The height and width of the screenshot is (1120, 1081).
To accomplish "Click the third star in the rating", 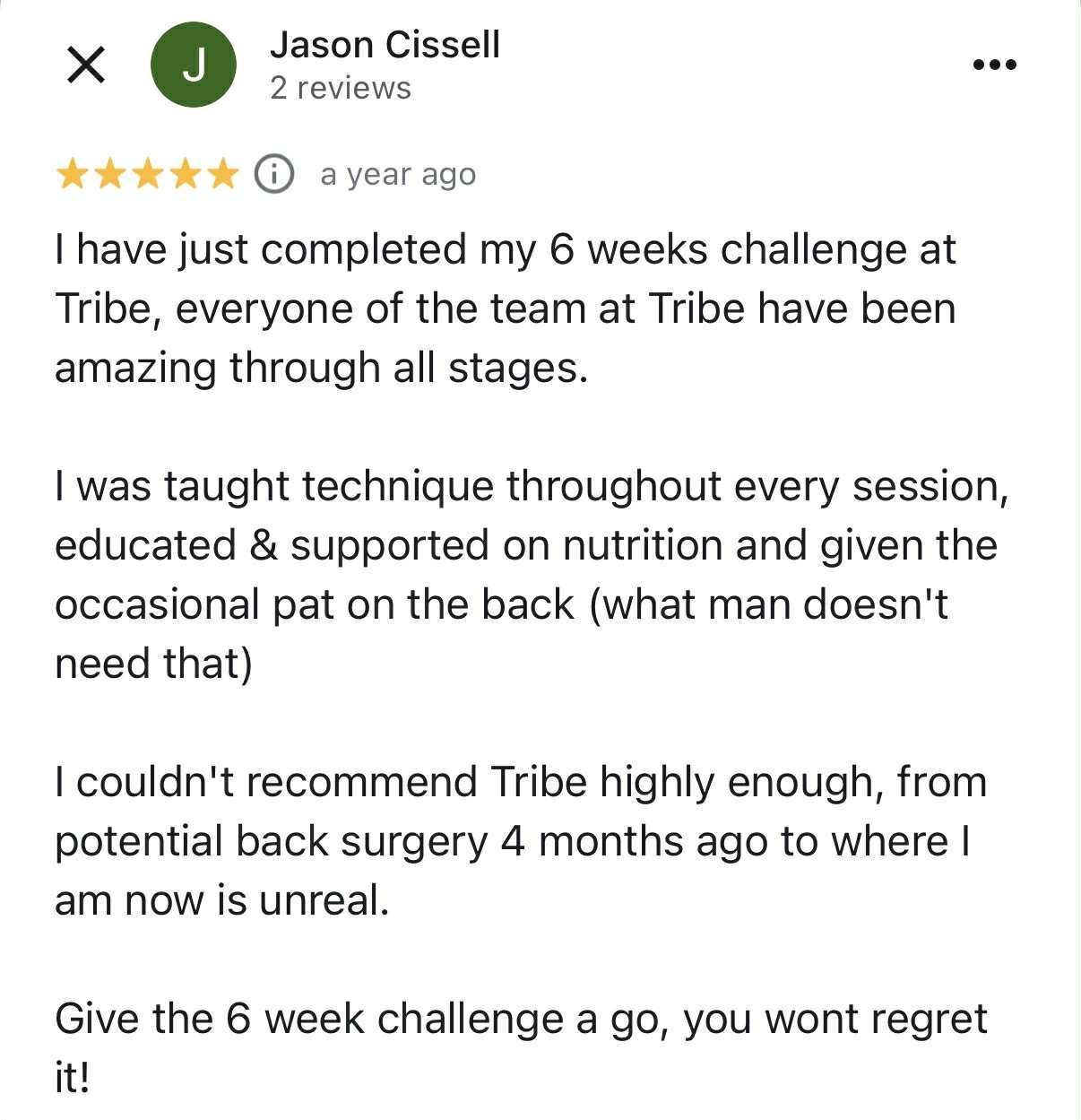I will 147,174.
